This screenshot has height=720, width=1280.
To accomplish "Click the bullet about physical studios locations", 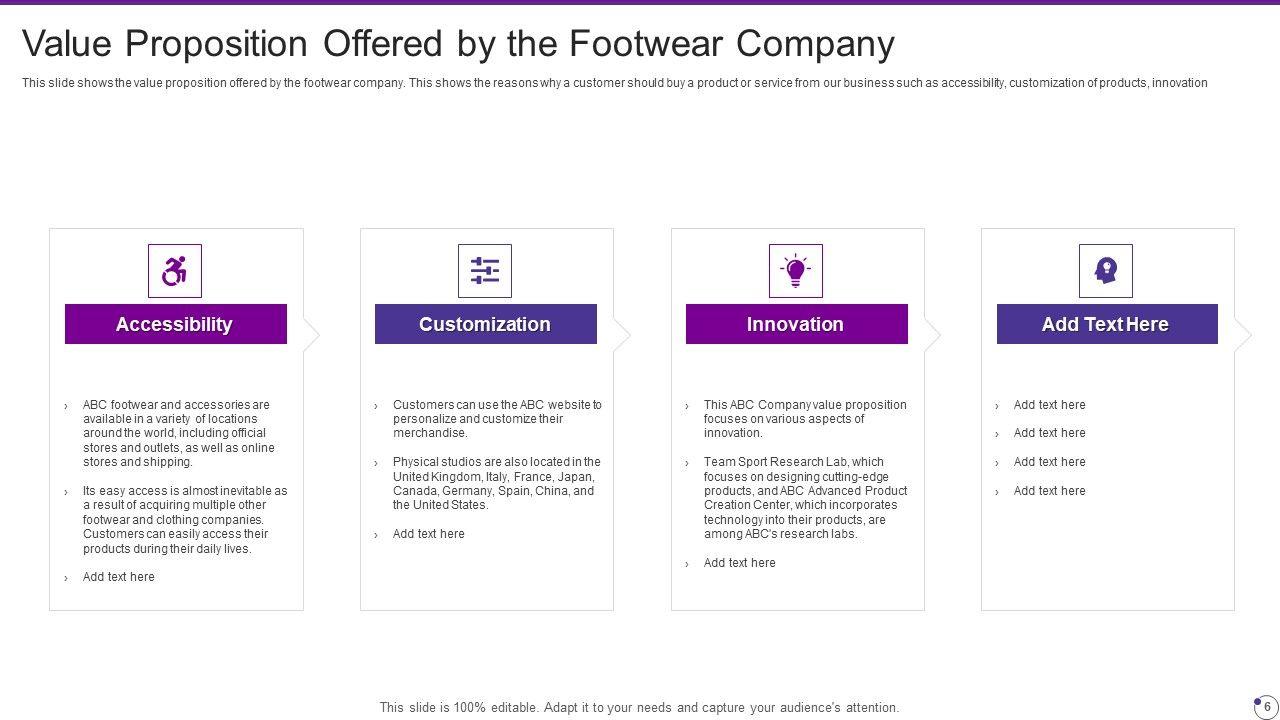I will pos(496,483).
